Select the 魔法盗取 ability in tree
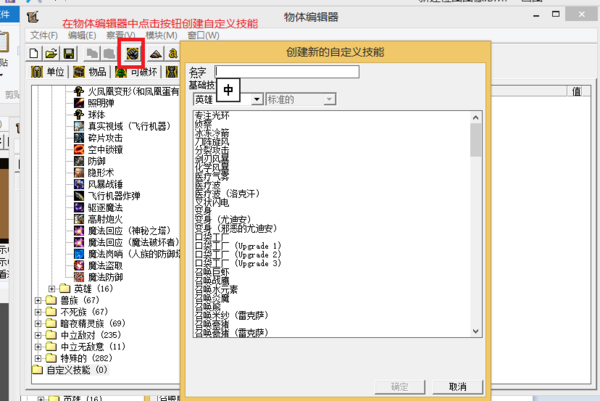 108,265
